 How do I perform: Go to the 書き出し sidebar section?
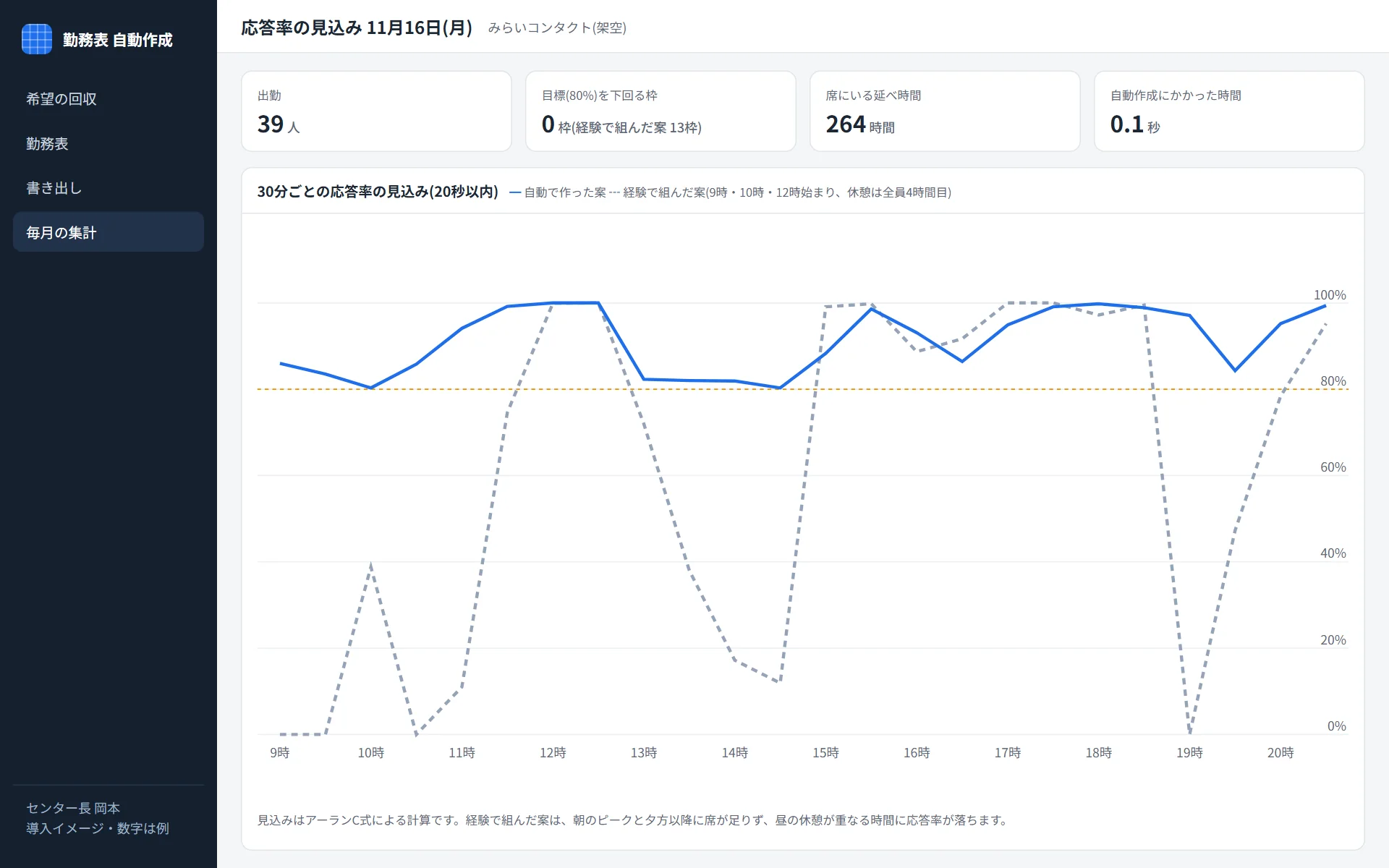tap(109, 188)
